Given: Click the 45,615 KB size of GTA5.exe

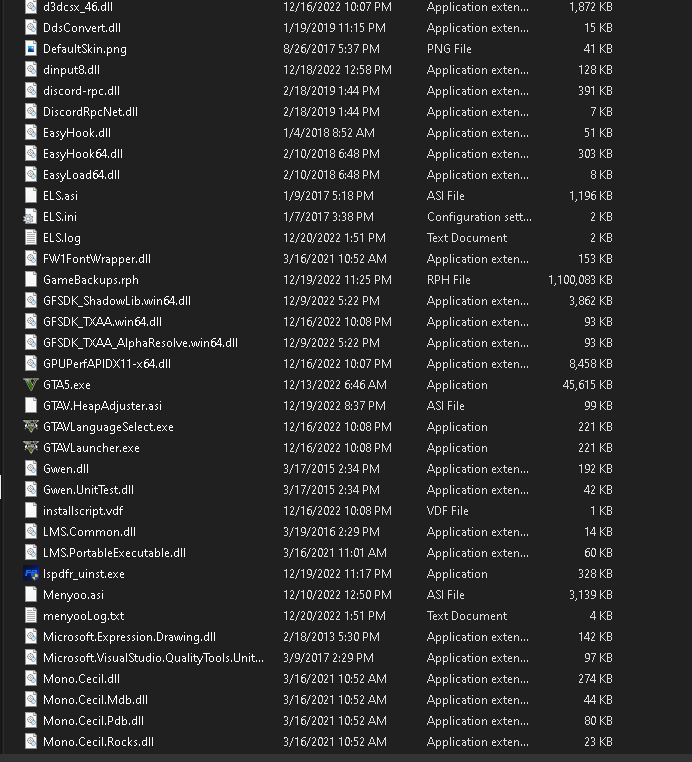Looking at the screenshot, I should click(588, 385).
